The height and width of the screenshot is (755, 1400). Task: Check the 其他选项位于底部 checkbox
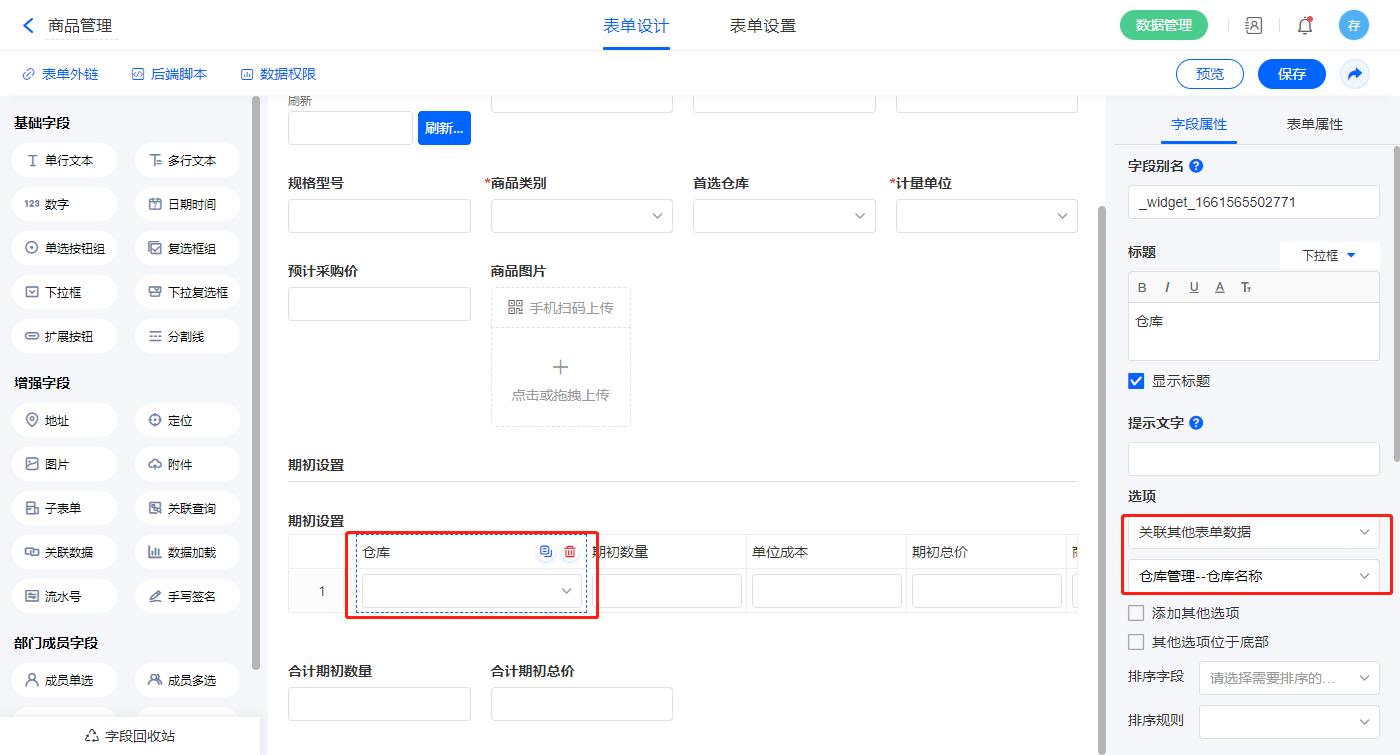click(x=1136, y=642)
